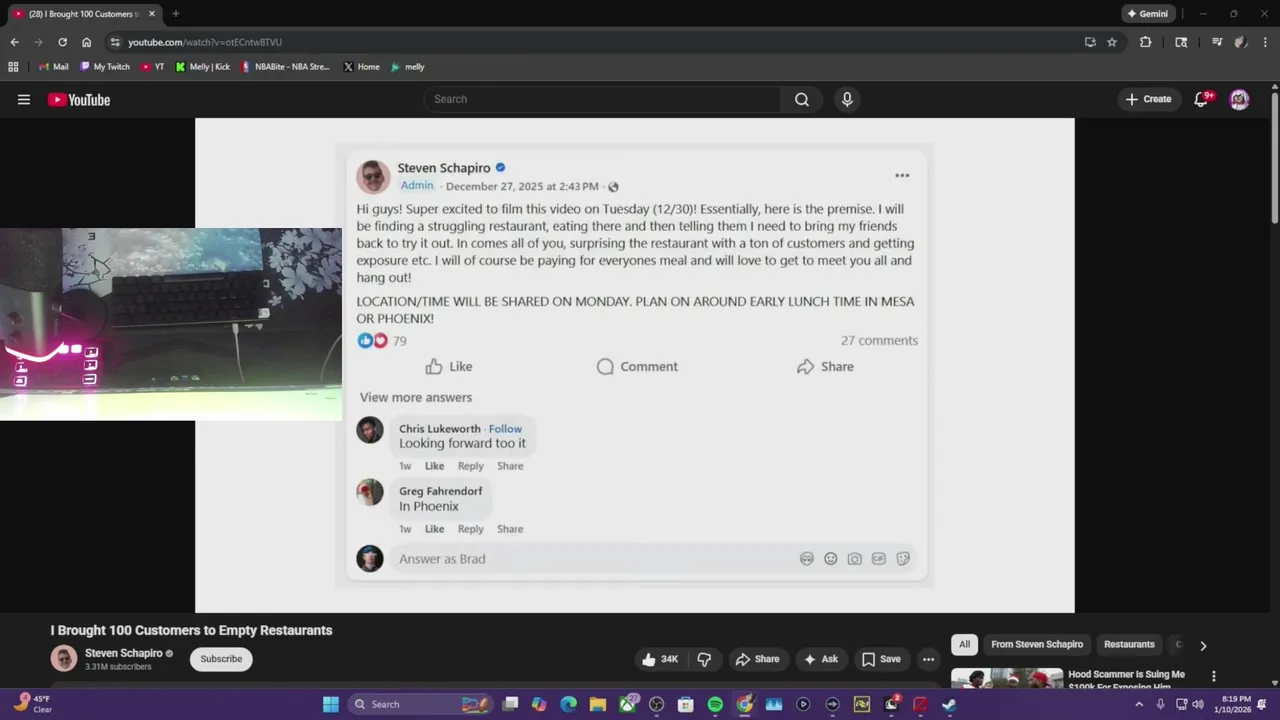Open the Mail bookmark

pos(53,67)
